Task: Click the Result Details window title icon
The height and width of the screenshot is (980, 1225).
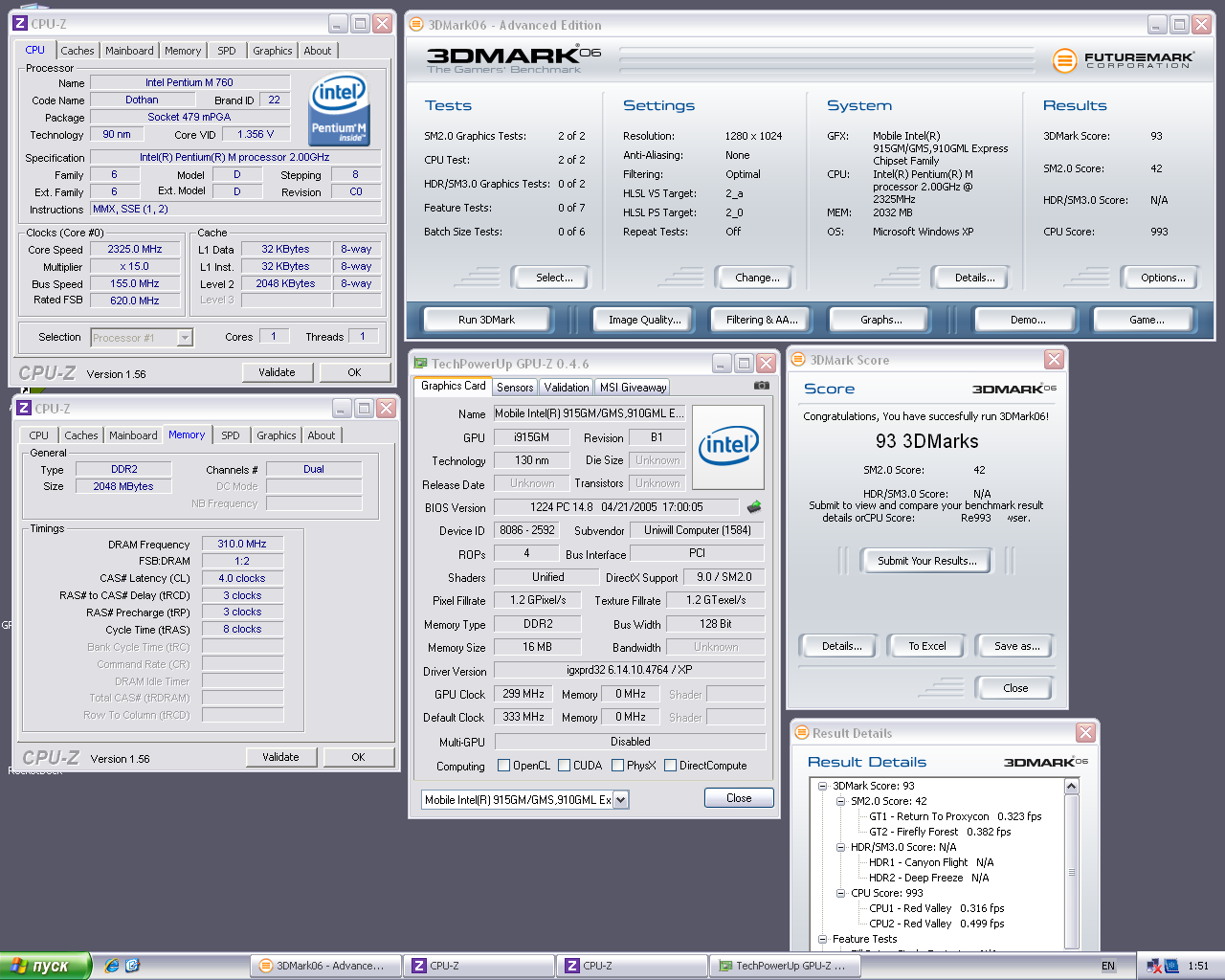Action: [x=802, y=733]
